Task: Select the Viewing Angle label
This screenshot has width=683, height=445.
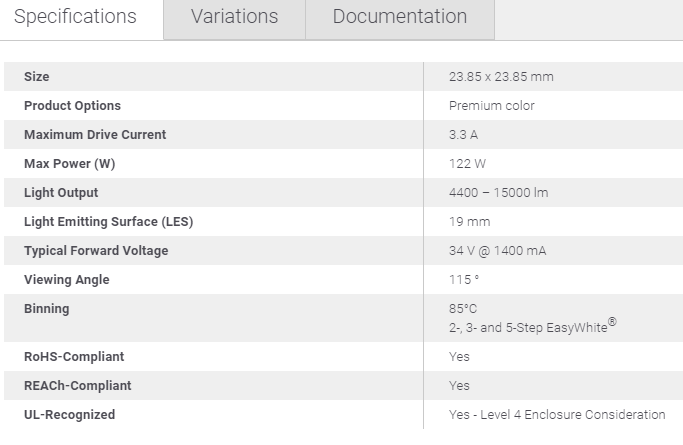Action: point(67,280)
